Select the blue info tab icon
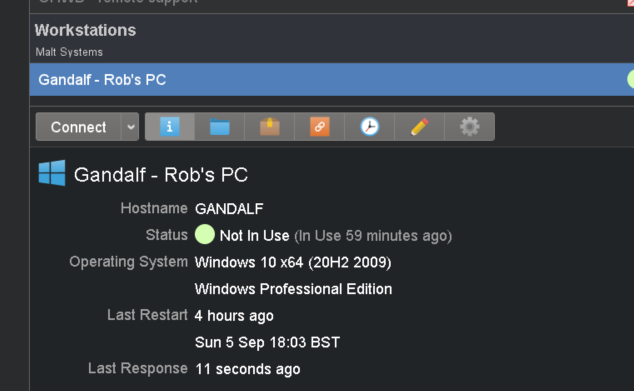Screen dimensions: 634x391 (x=170, y=127)
